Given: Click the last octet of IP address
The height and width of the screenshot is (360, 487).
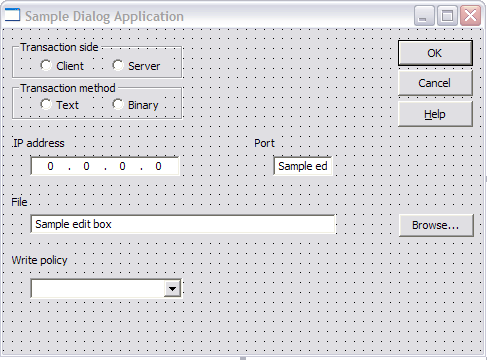Looking at the screenshot, I should coord(158,166).
